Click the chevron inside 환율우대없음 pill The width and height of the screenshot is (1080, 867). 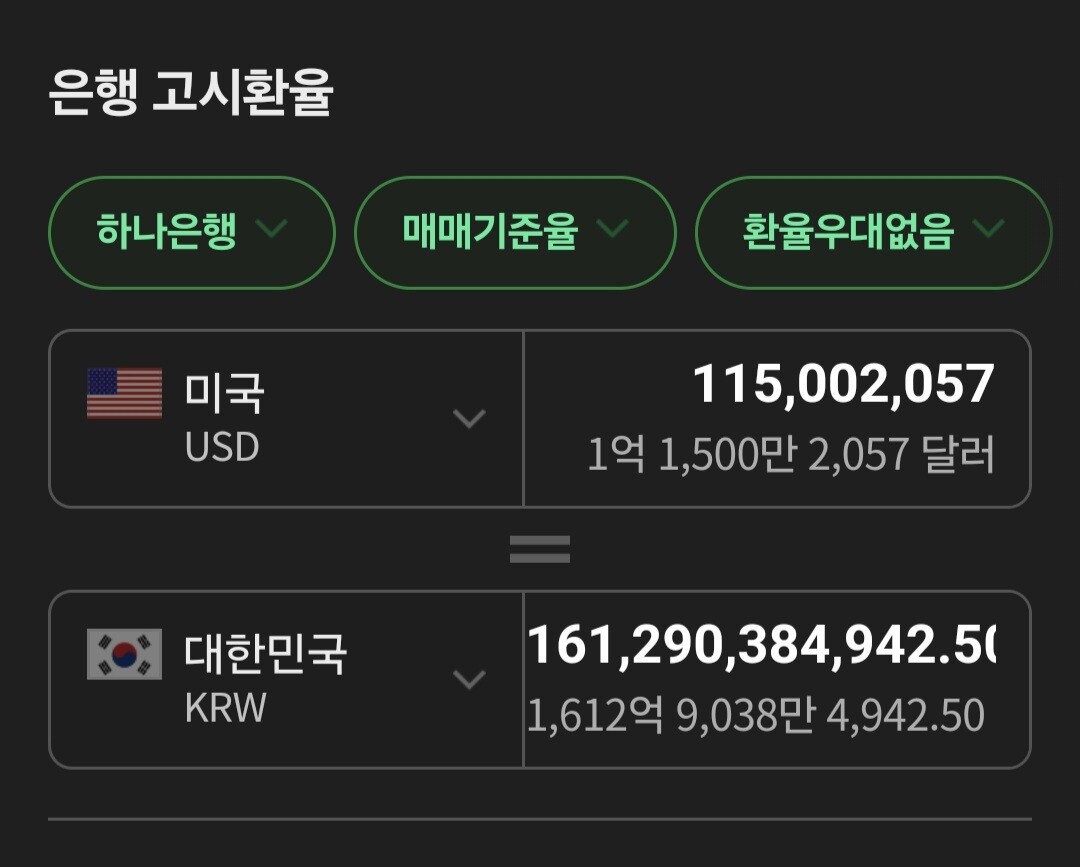988,230
